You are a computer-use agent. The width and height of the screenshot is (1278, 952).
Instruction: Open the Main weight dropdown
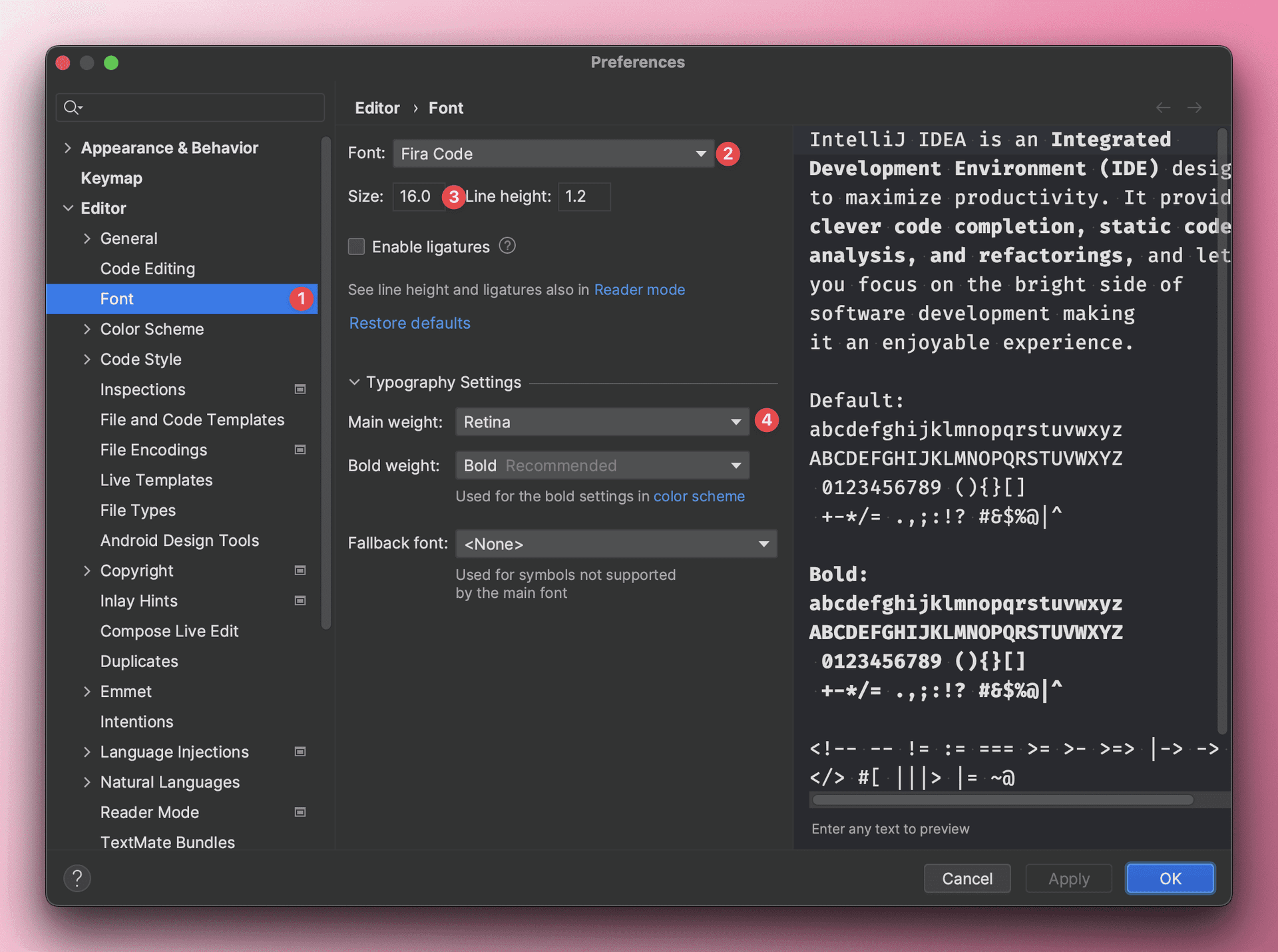tap(602, 422)
